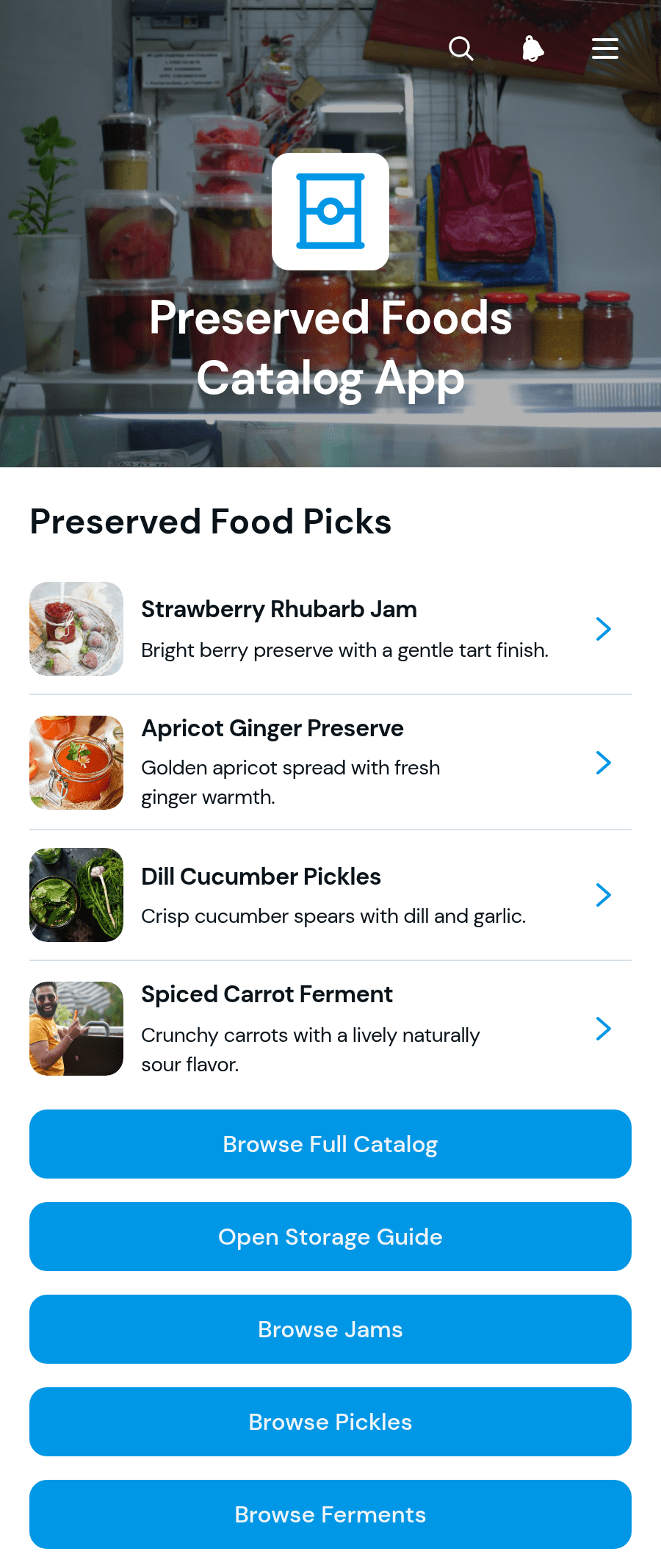Open the hamburger menu icon
This screenshot has height=1568, width=661.
[x=605, y=49]
